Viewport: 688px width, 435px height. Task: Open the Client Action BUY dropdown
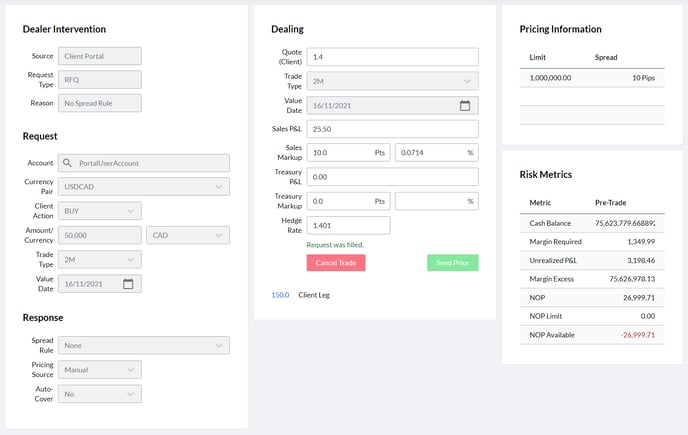click(99, 211)
